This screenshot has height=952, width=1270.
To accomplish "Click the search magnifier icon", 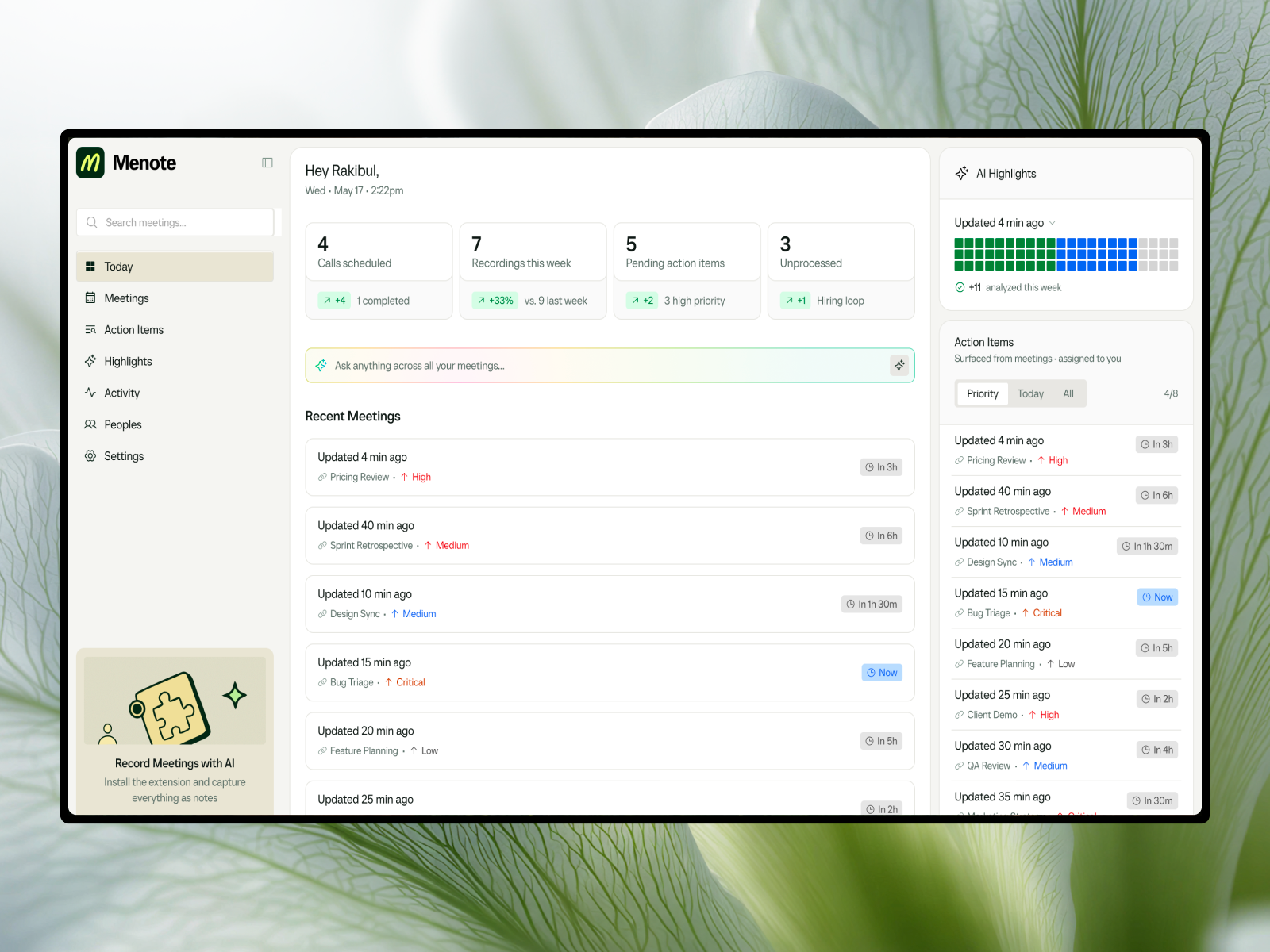I will pos(92,222).
